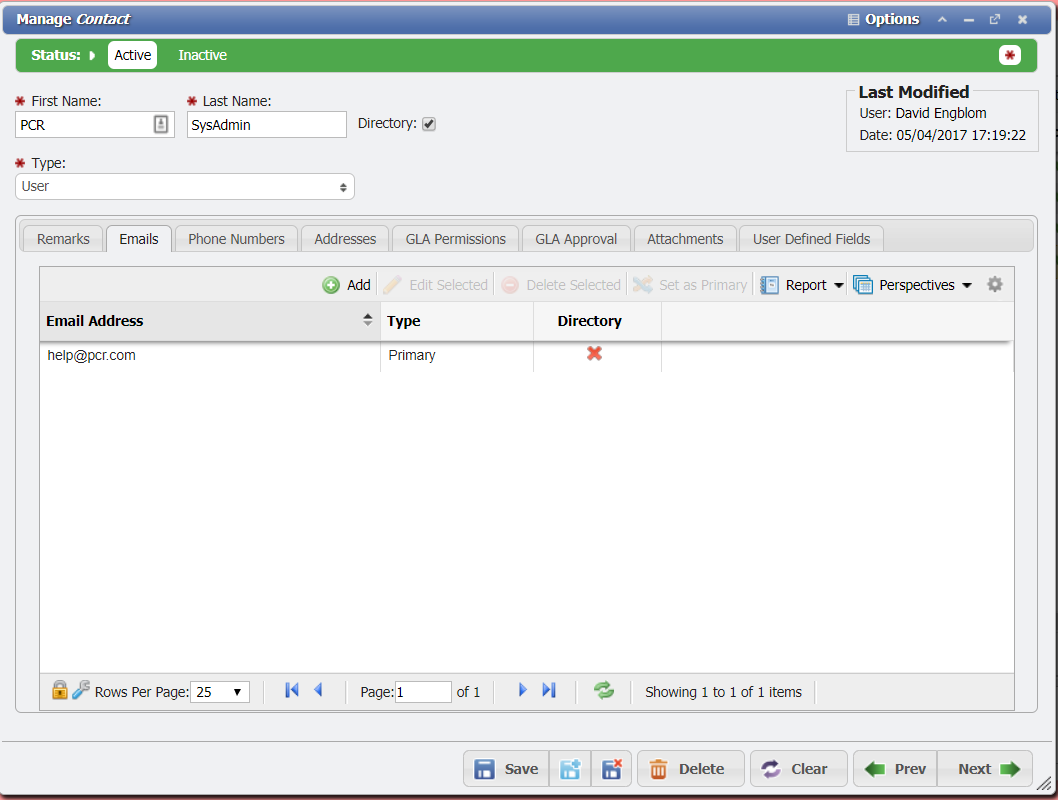Set status to Inactive
1058x800 pixels.
pyautogui.click(x=202, y=55)
